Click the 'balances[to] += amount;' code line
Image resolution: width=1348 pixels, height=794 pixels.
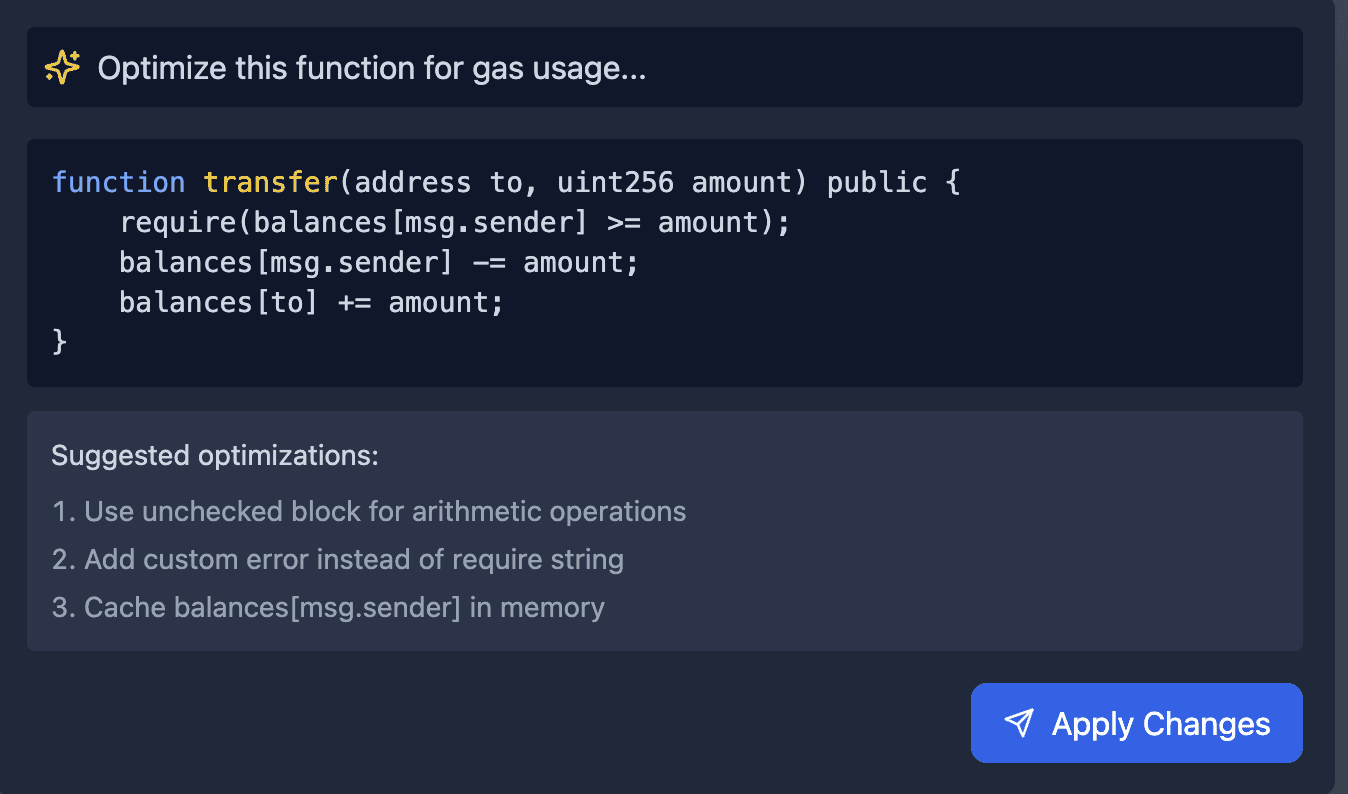(312, 302)
